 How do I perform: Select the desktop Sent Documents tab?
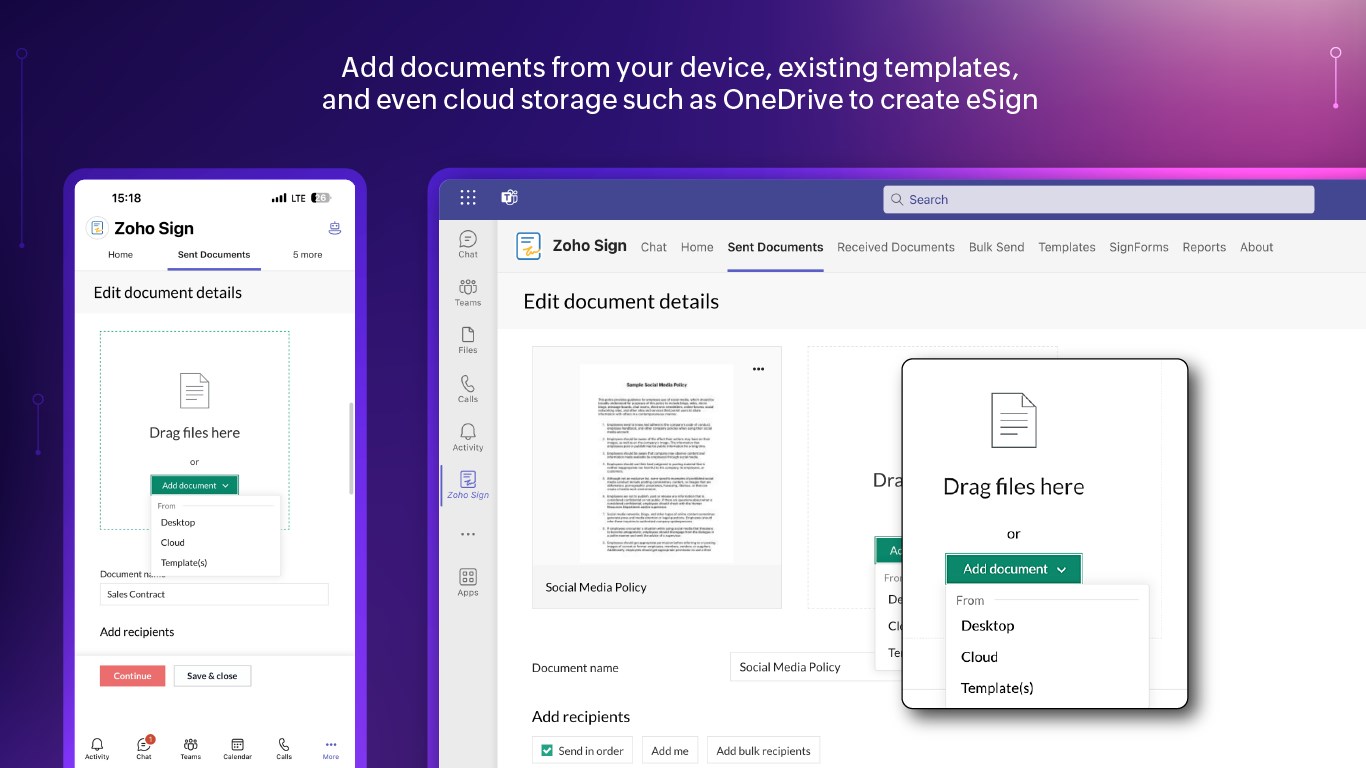(x=775, y=247)
